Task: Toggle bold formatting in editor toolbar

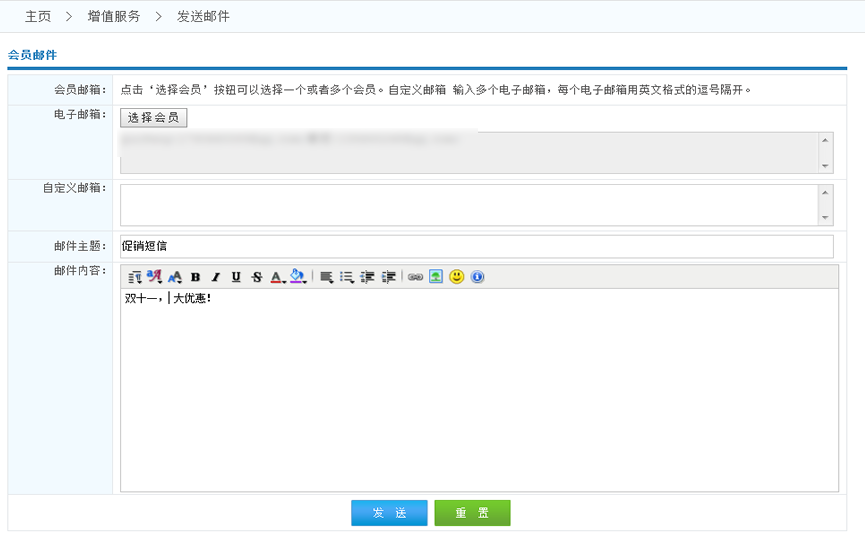Action: (195, 277)
